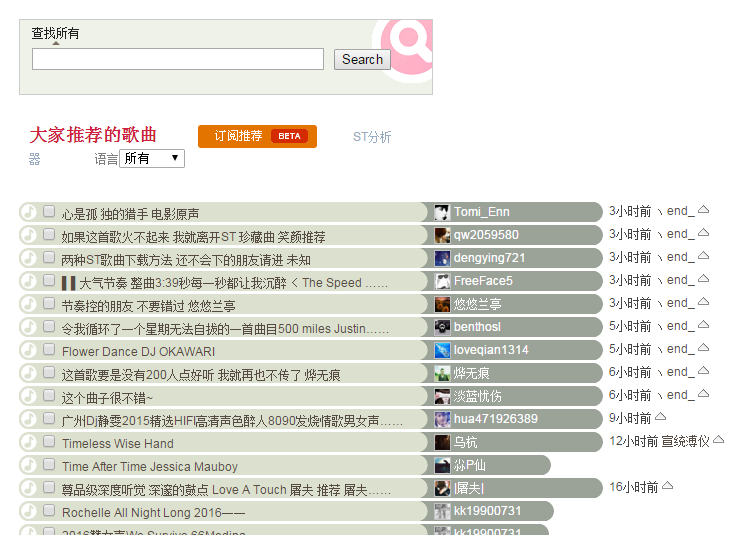The height and width of the screenshot is (535, 730).
Task: Click music note icon beside Flower Dance
Action: pyautogui.click(x=29, y=350)
